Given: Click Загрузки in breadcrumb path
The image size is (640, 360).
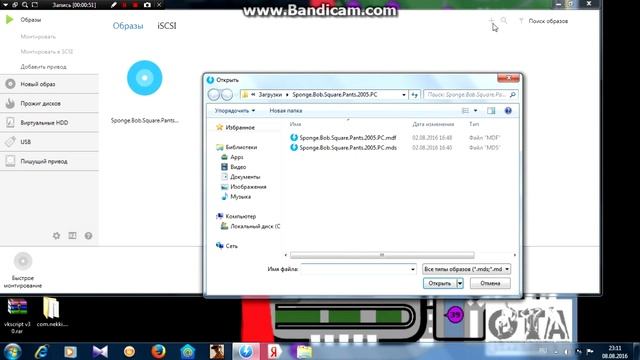Looking at the screenshot, I should point(270,95).
